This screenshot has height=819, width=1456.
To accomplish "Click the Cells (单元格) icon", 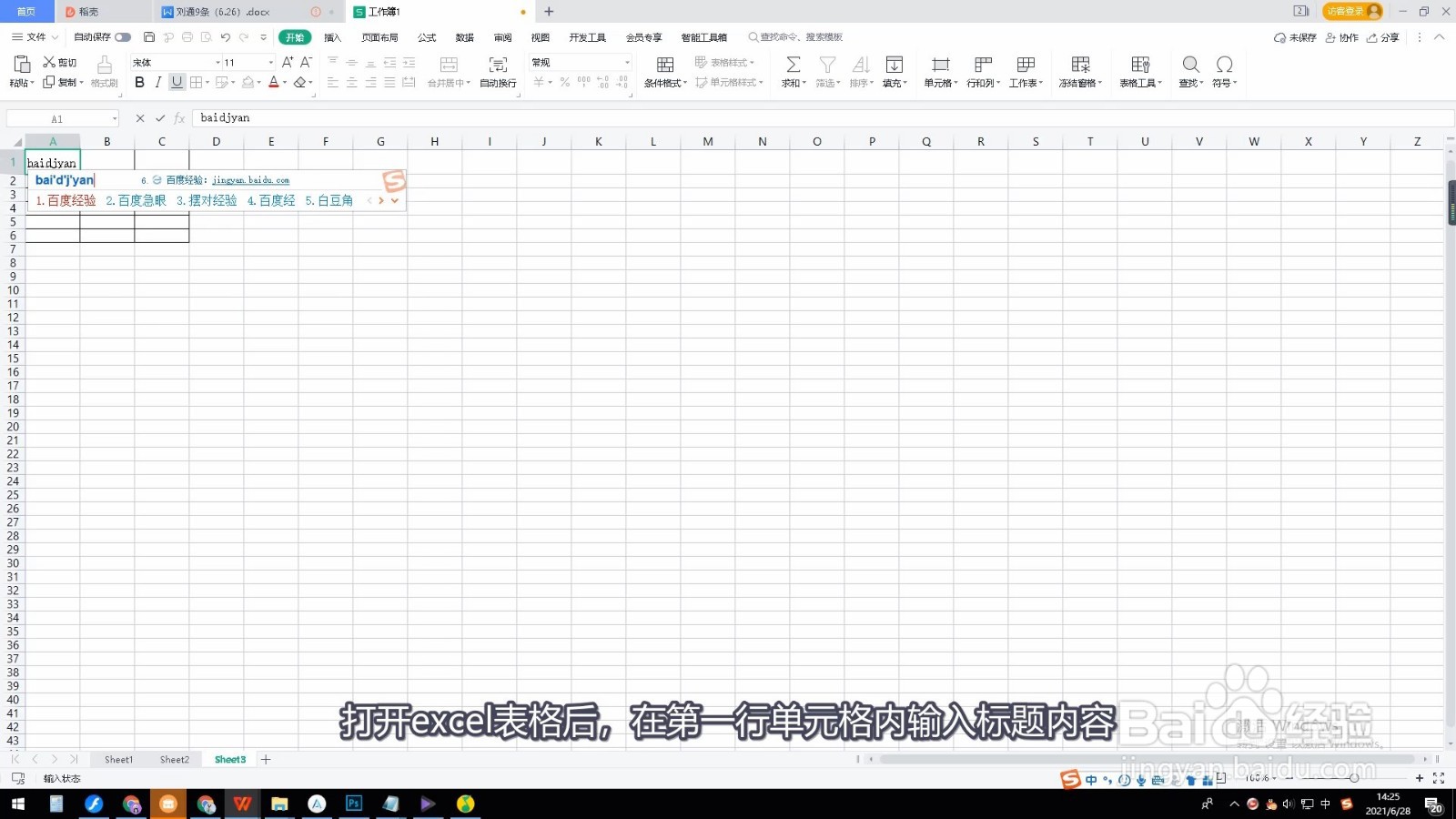I will [x=940, y=65].
